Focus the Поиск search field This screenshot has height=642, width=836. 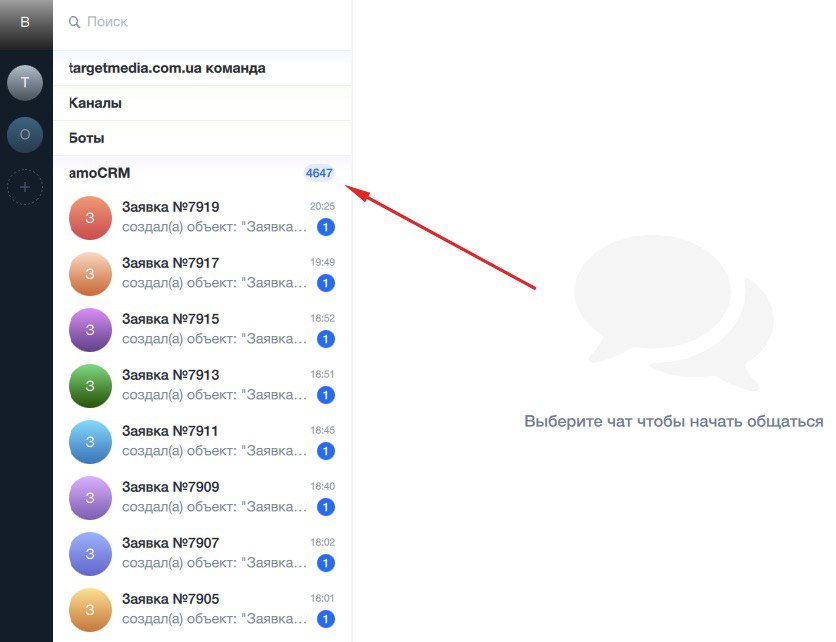tap(203, 22)
